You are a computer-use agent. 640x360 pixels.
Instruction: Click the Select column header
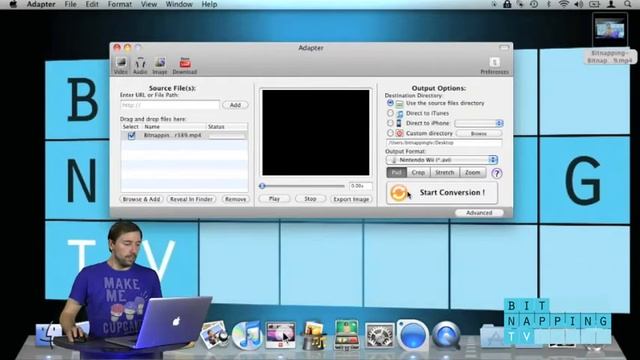point(131,127)
